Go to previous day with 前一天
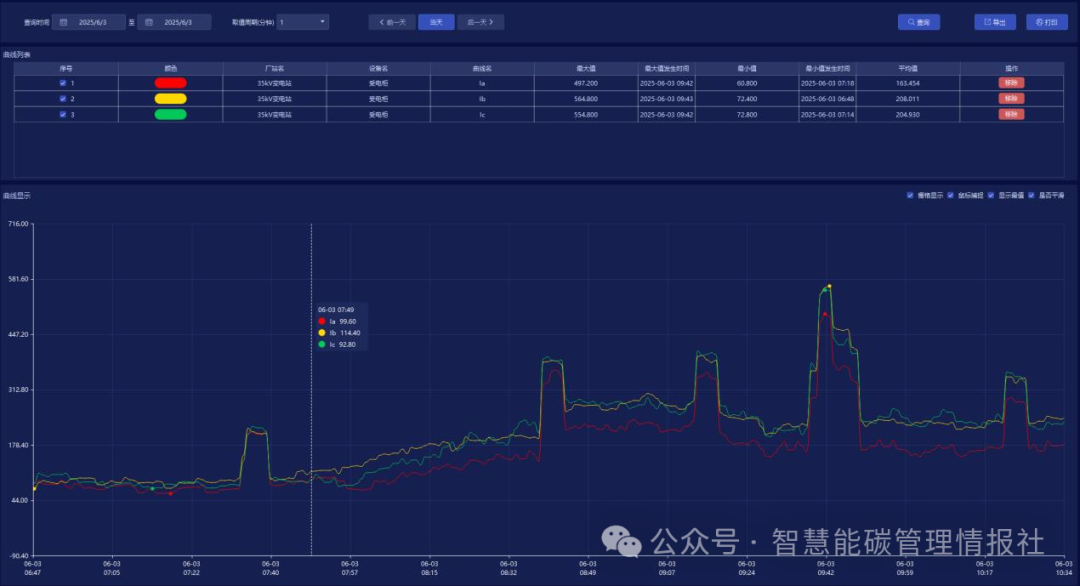1080x586 pixels. [392, 22]
